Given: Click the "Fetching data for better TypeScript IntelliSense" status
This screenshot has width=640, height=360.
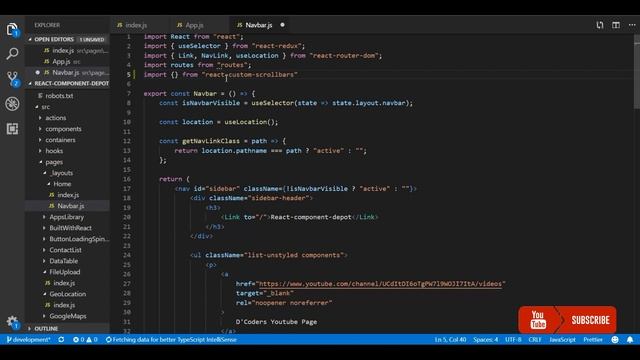Looking at the screenshot, I should click(x=171, y=340).
